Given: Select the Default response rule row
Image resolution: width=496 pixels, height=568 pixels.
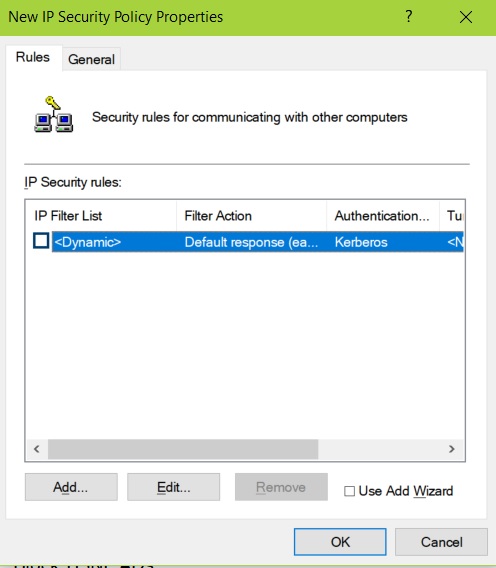Looking at the screenshot, I should 258,242.
